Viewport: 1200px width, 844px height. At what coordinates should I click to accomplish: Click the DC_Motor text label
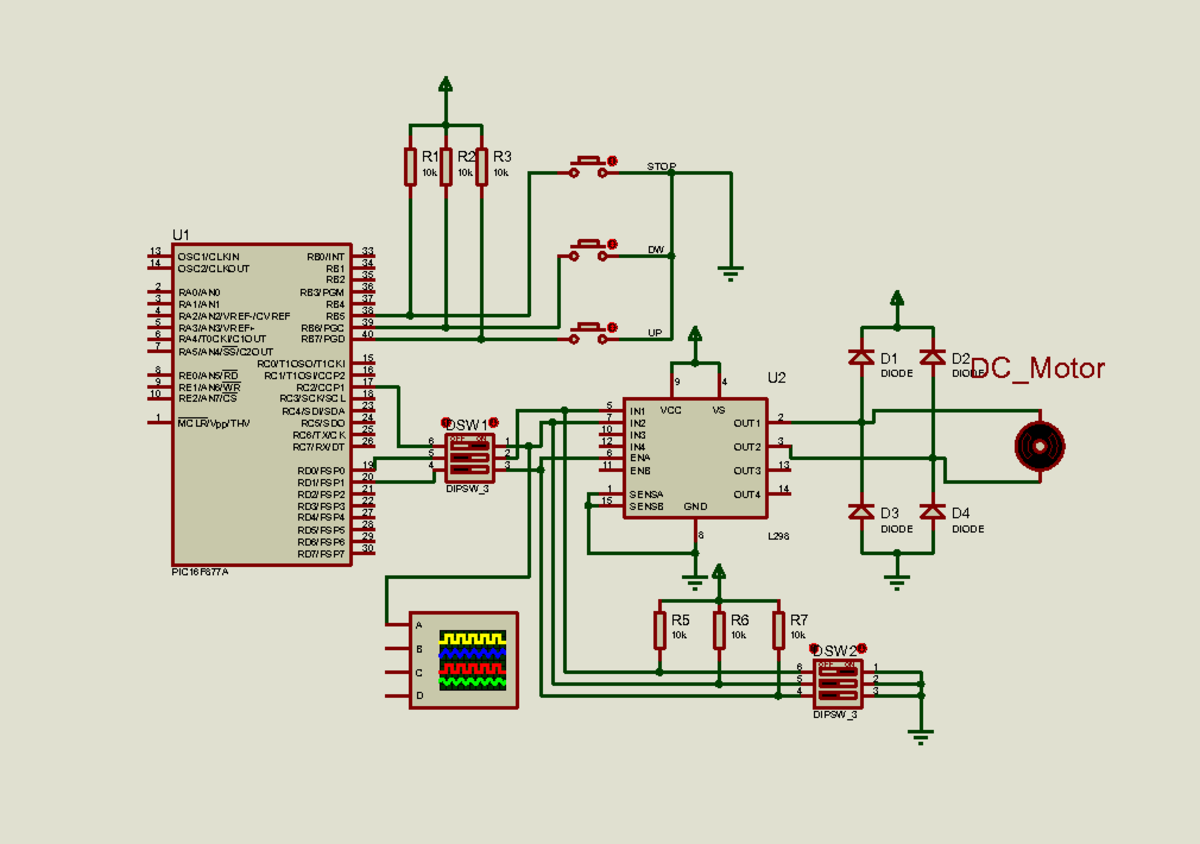pos(1037,369)
